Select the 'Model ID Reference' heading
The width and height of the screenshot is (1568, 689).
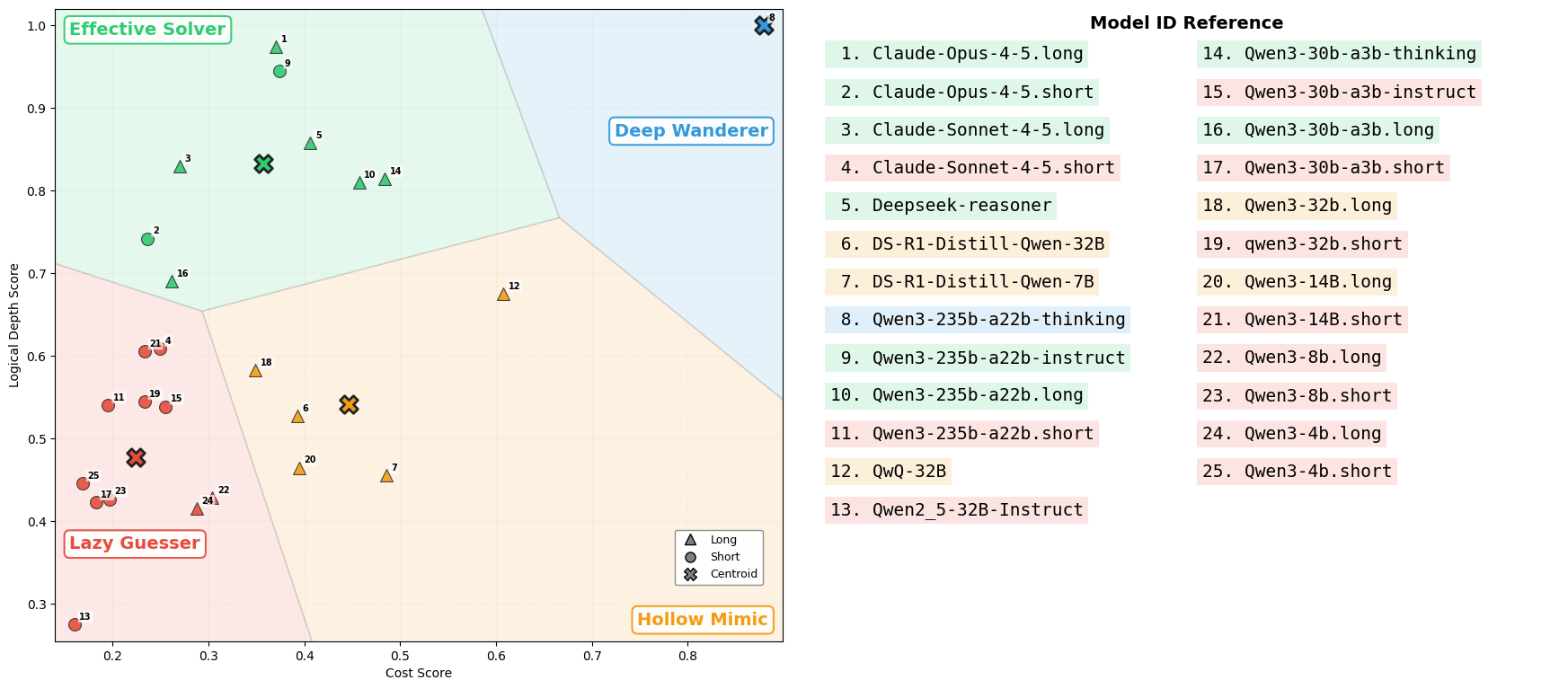click(x=1186, y=23)
